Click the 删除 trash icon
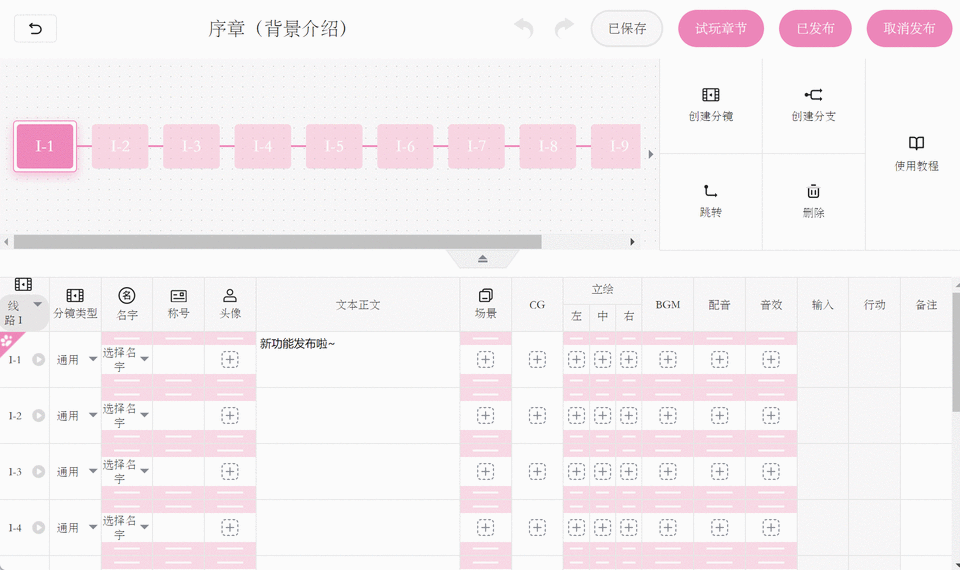 813,191
